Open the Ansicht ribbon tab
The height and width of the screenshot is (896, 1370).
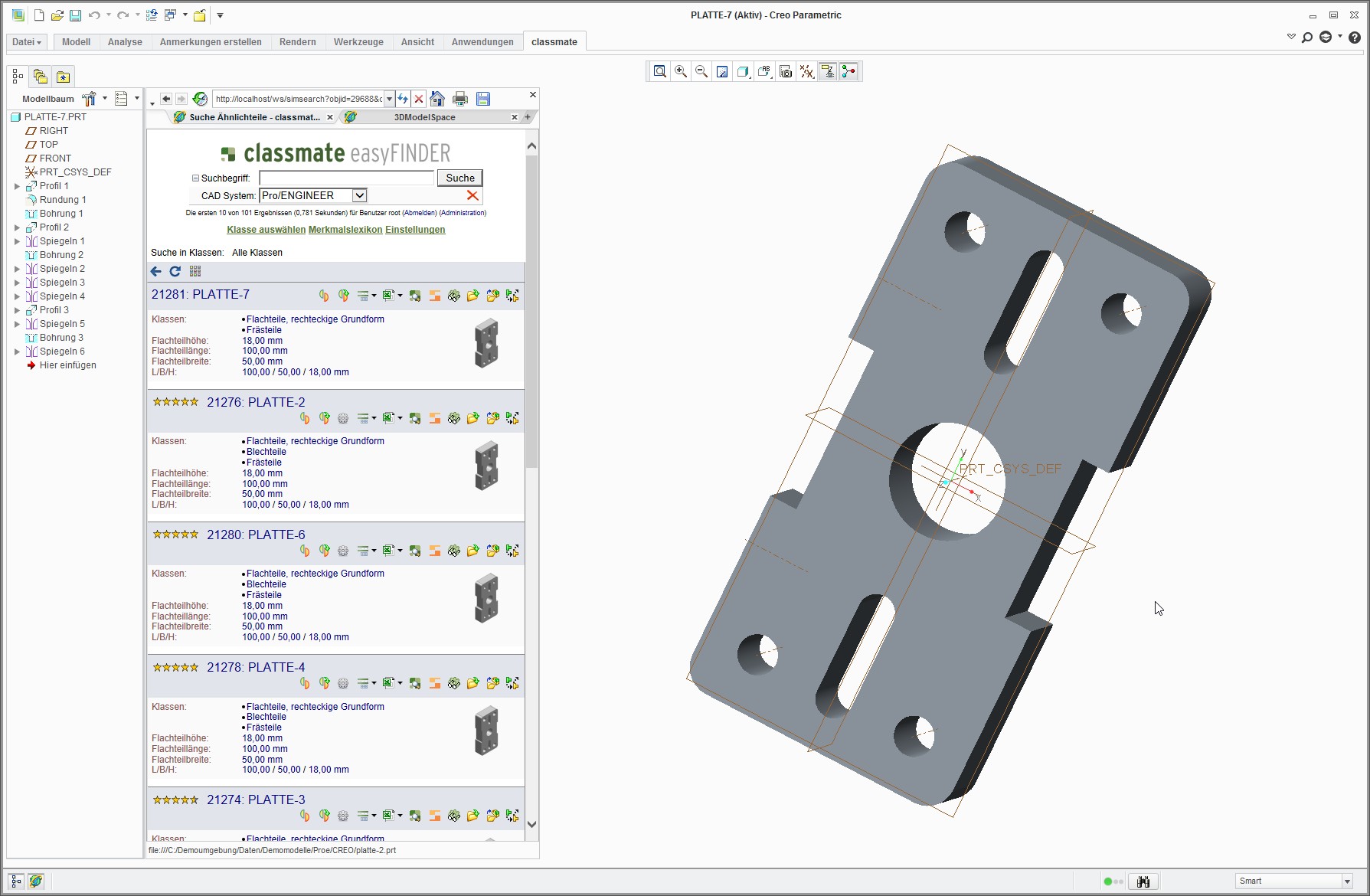pyautogui.click(x=417, y=42)
